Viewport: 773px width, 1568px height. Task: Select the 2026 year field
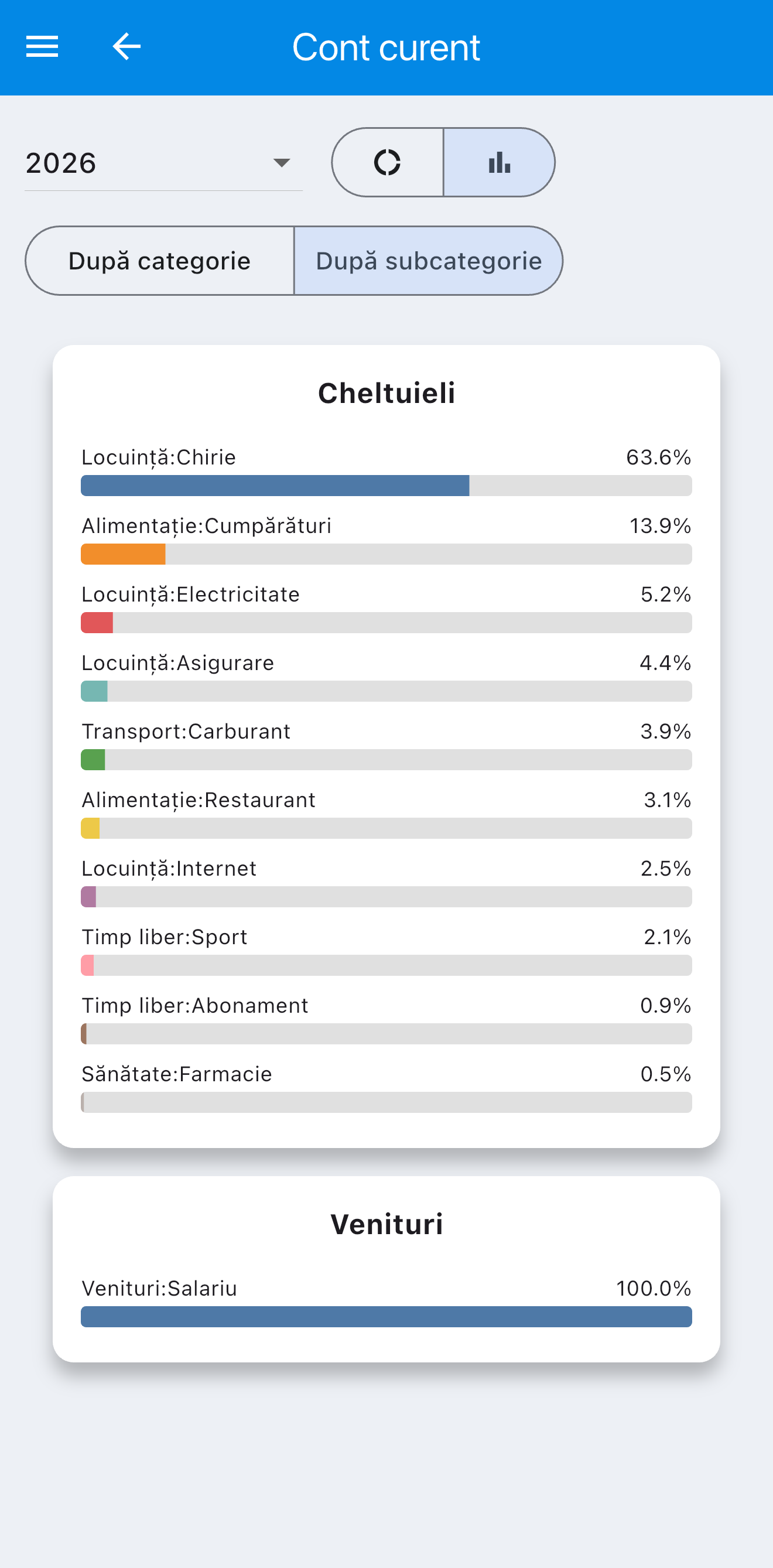click(x=163, y=162)
